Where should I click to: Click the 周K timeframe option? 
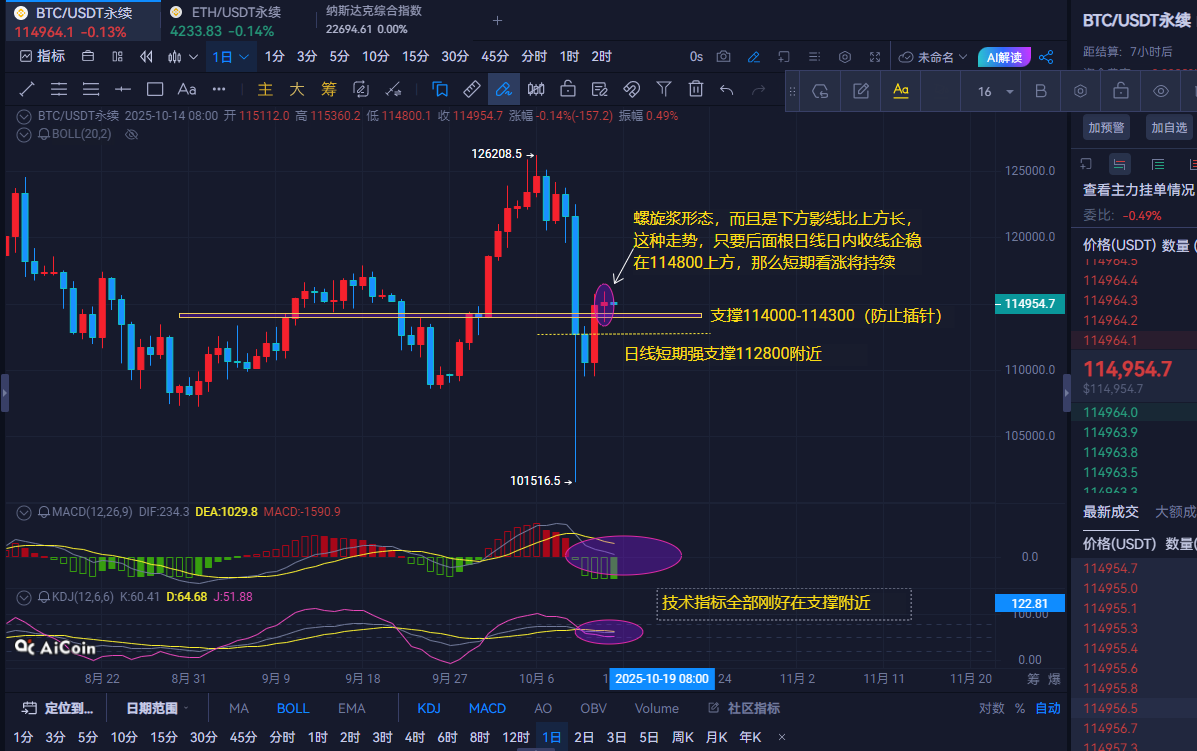[682, 737]
